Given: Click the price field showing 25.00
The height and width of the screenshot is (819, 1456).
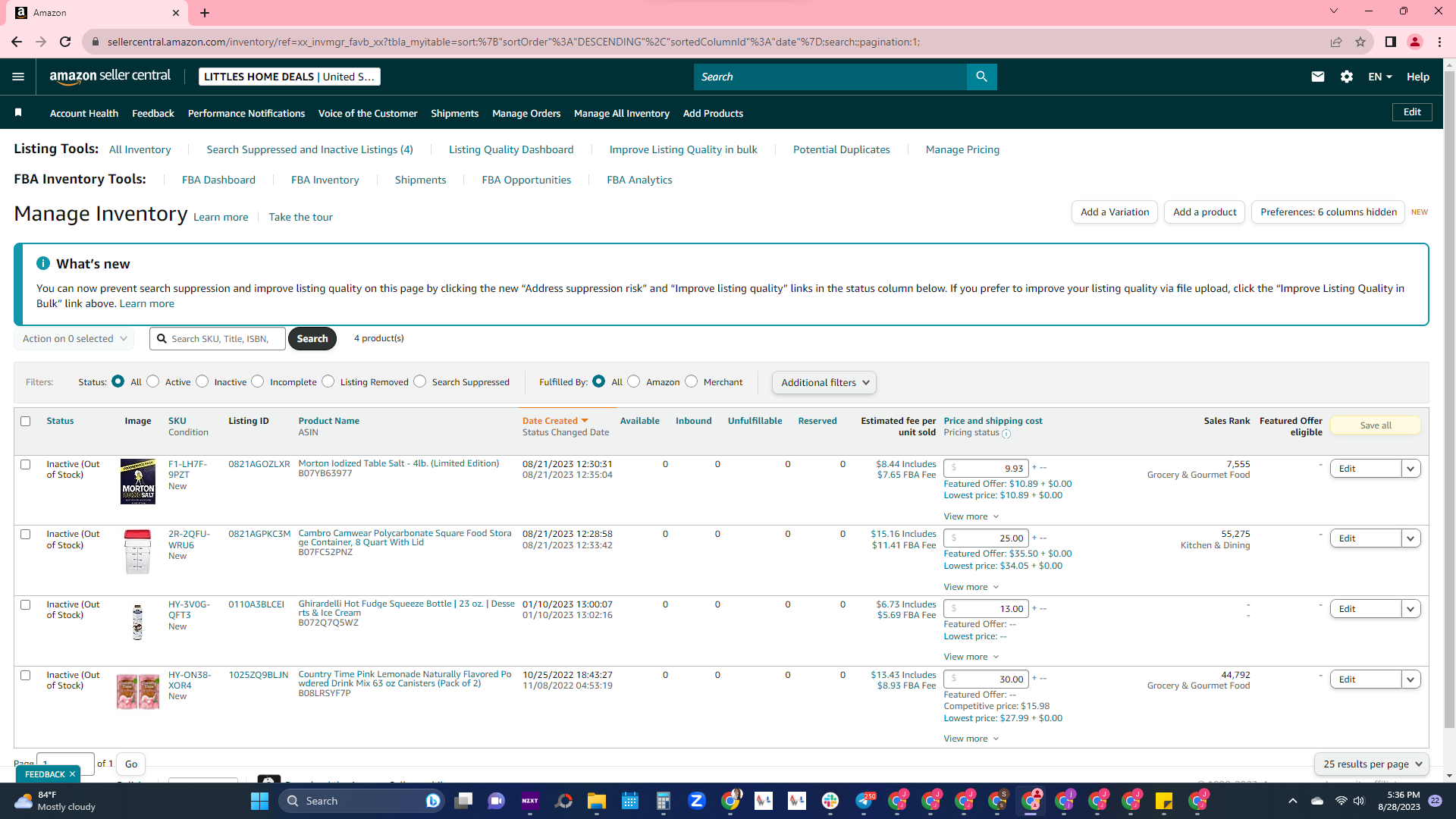Looking at the screenshot, I should pyautogui.click(x=986, y=538).
